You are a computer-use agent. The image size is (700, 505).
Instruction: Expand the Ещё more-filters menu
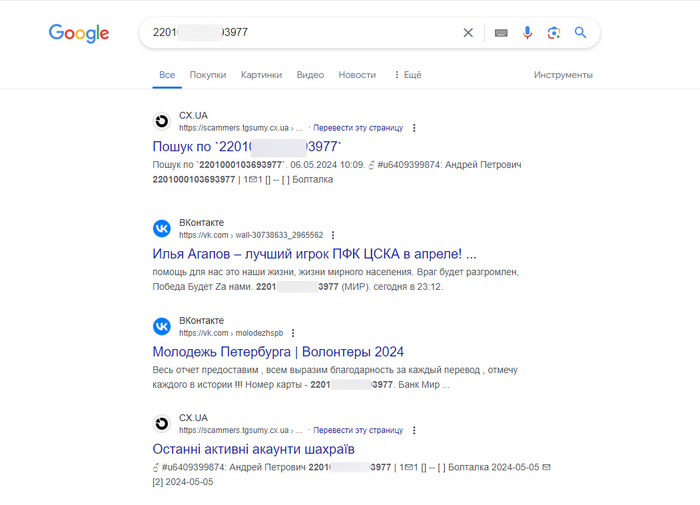point(408,75)
